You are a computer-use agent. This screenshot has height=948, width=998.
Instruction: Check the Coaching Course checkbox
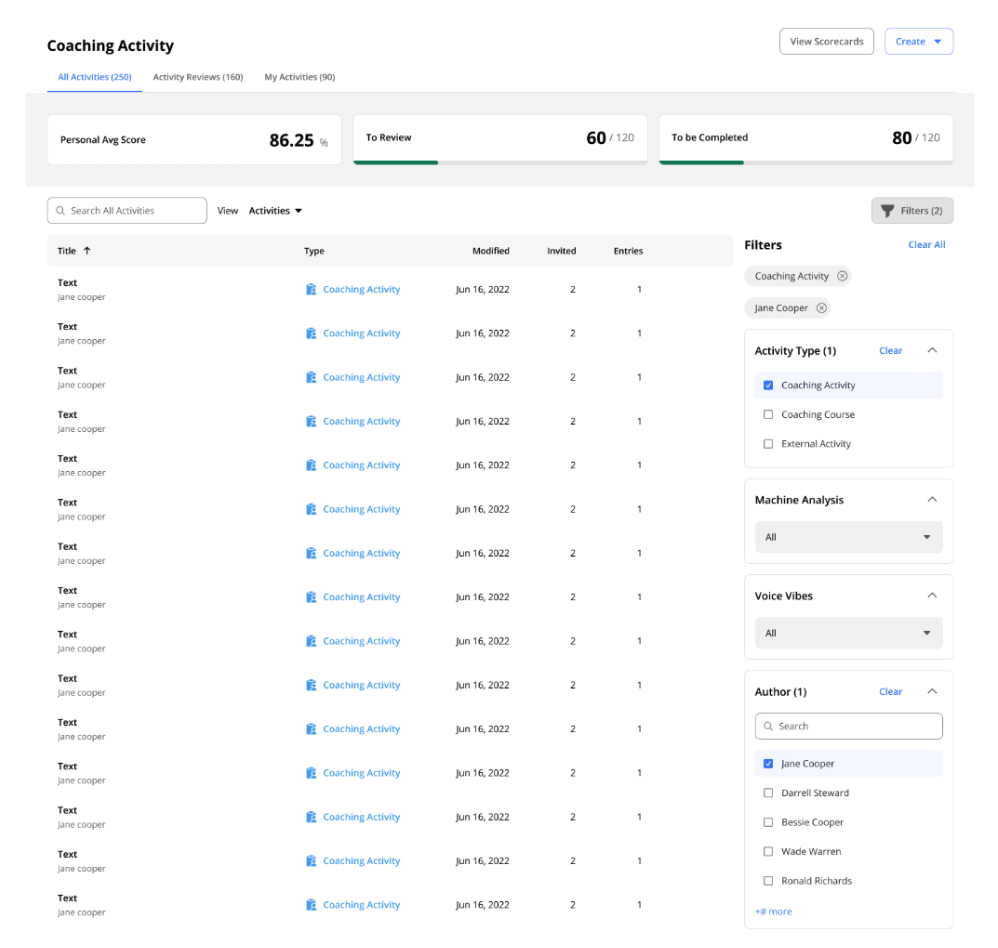click(768, 414)
